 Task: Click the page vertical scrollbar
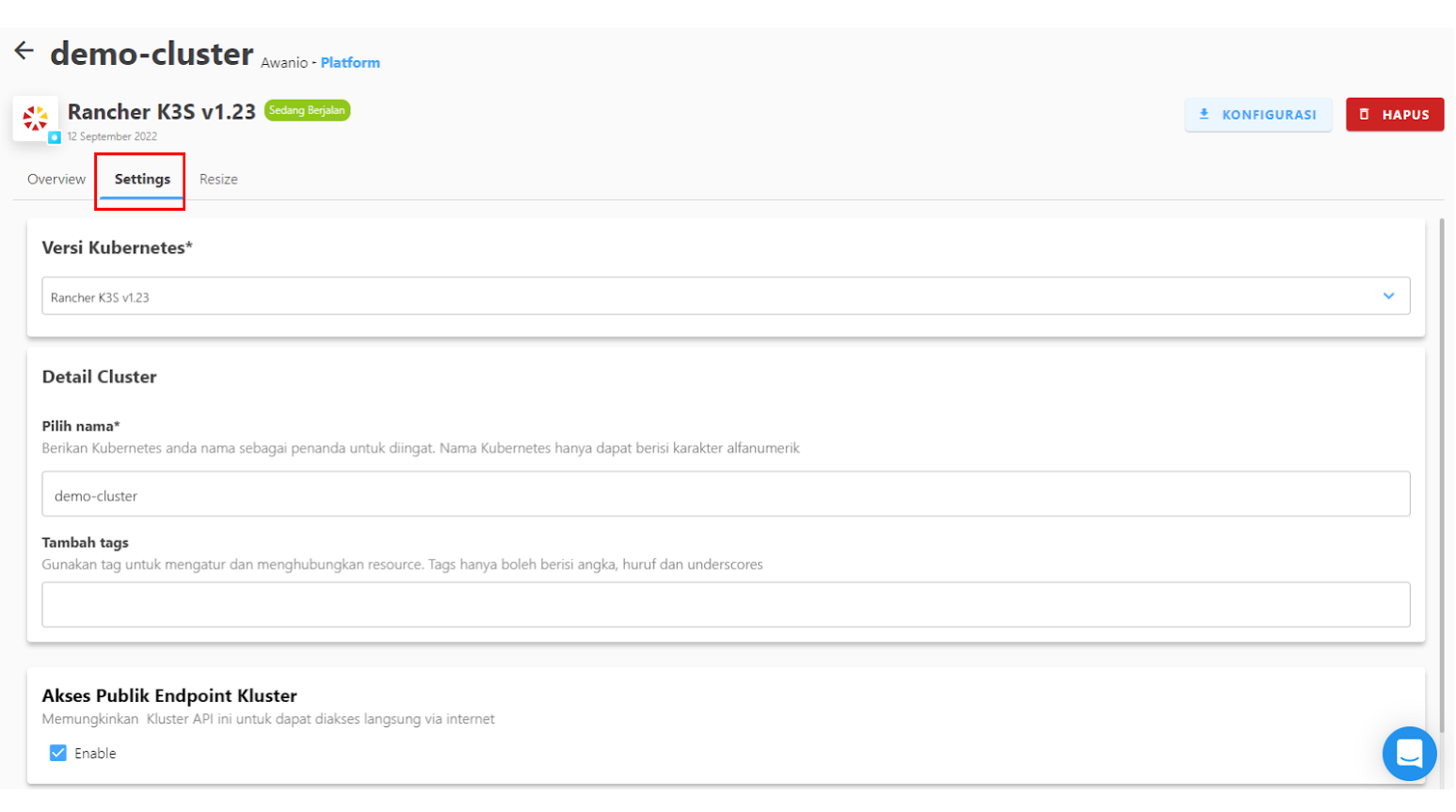1441,470
